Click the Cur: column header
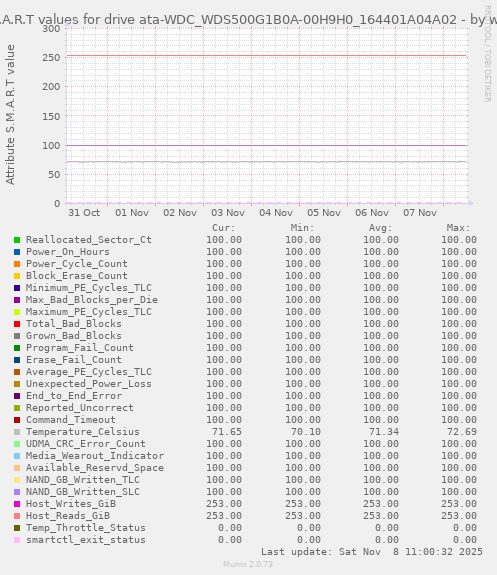Screen dimensions: 497x575 224,228
